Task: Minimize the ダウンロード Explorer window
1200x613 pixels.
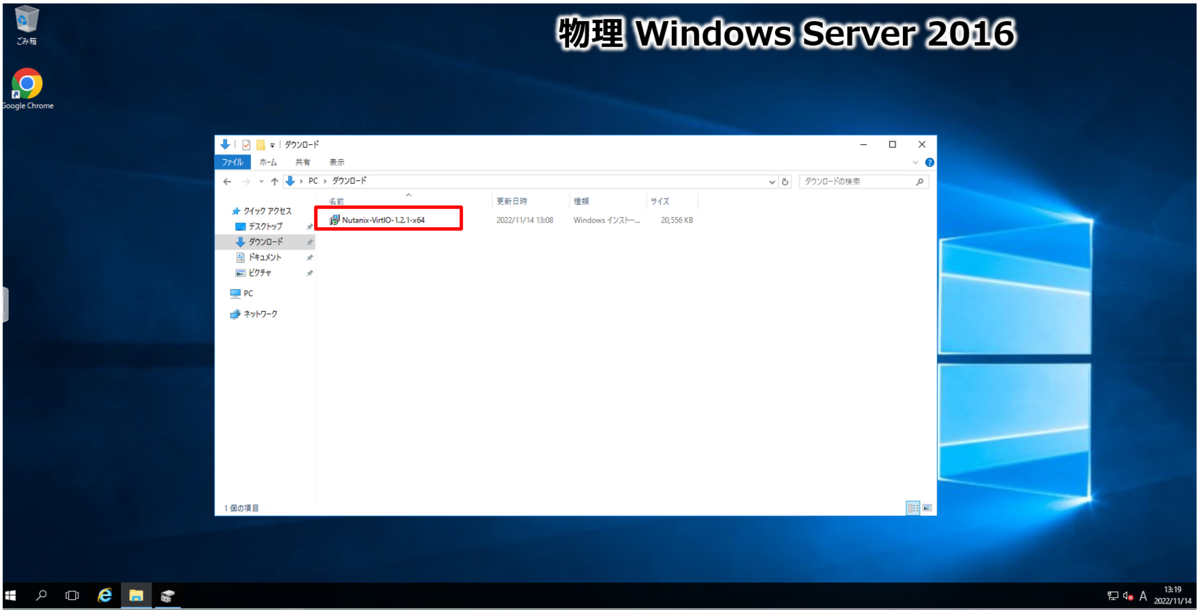Action: tap(863, 145)
